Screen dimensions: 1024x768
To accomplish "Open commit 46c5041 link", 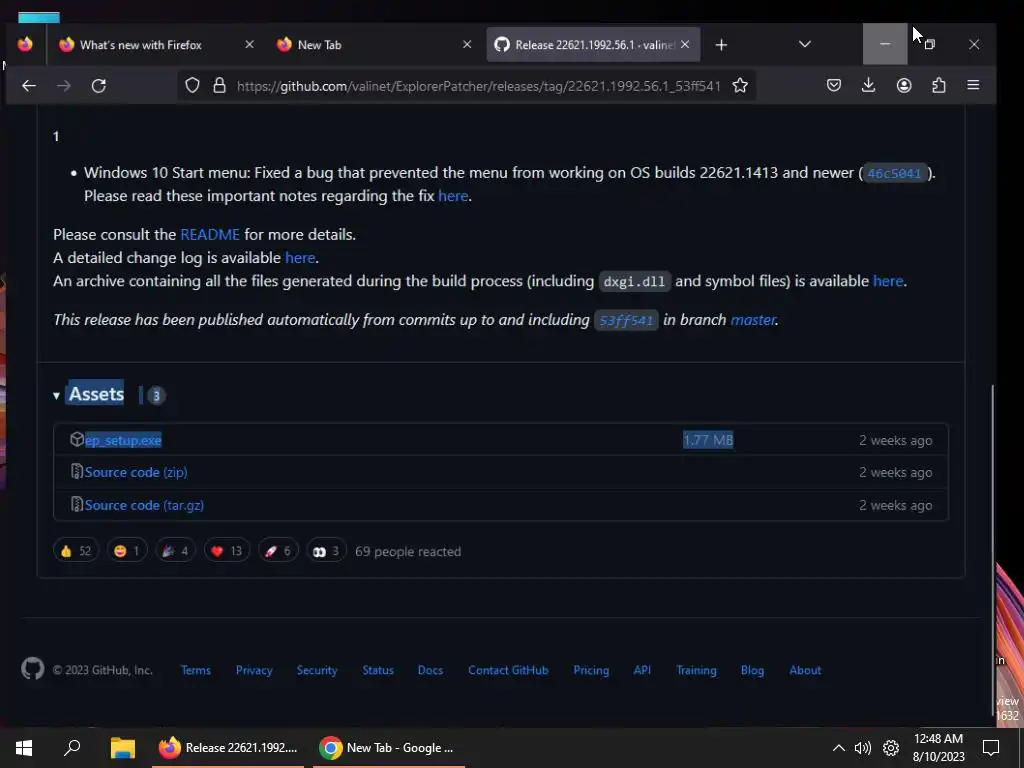I will (894, 173).
